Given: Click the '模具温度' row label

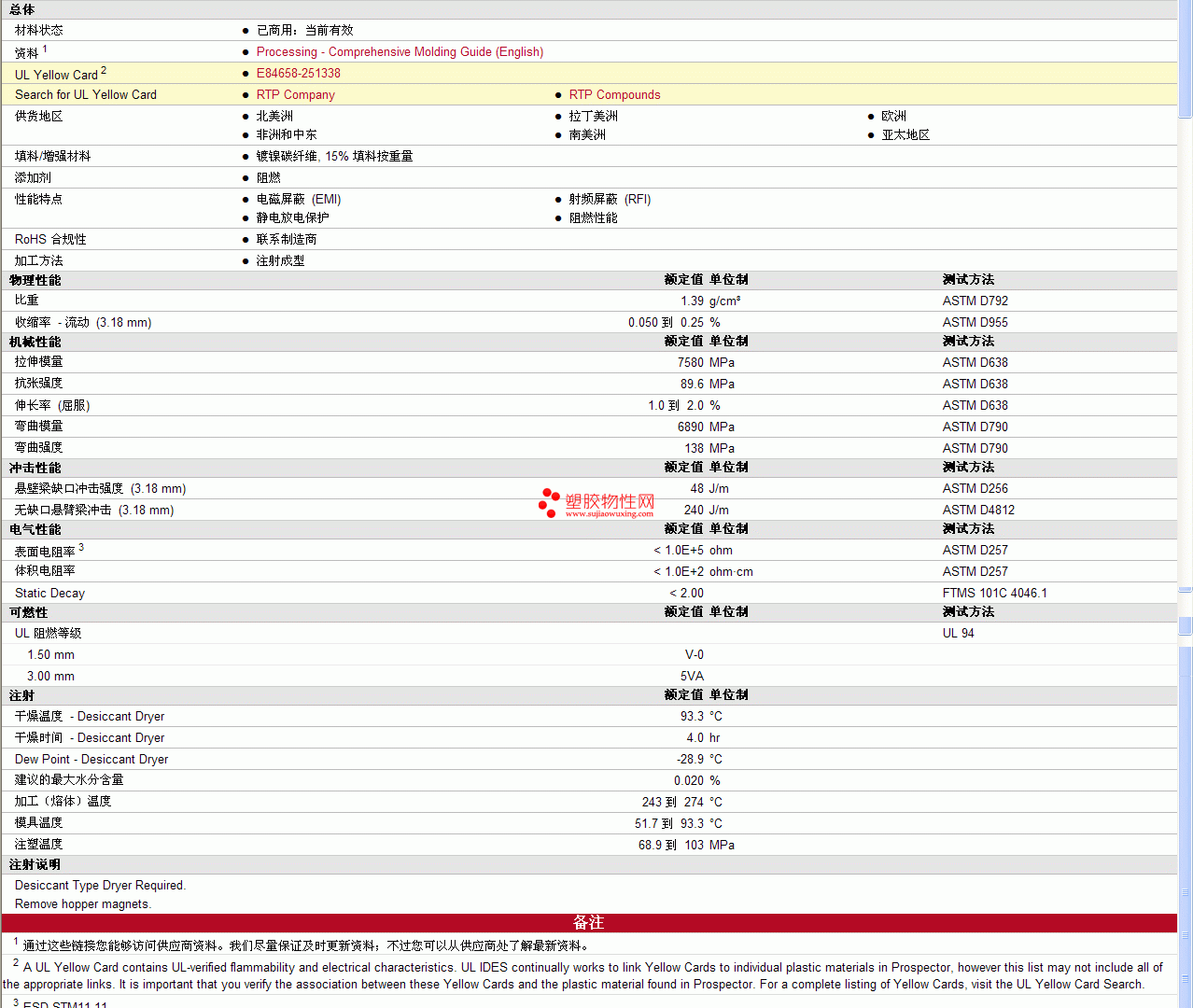Looking at the screenshot, I should (x=39, y=823).
